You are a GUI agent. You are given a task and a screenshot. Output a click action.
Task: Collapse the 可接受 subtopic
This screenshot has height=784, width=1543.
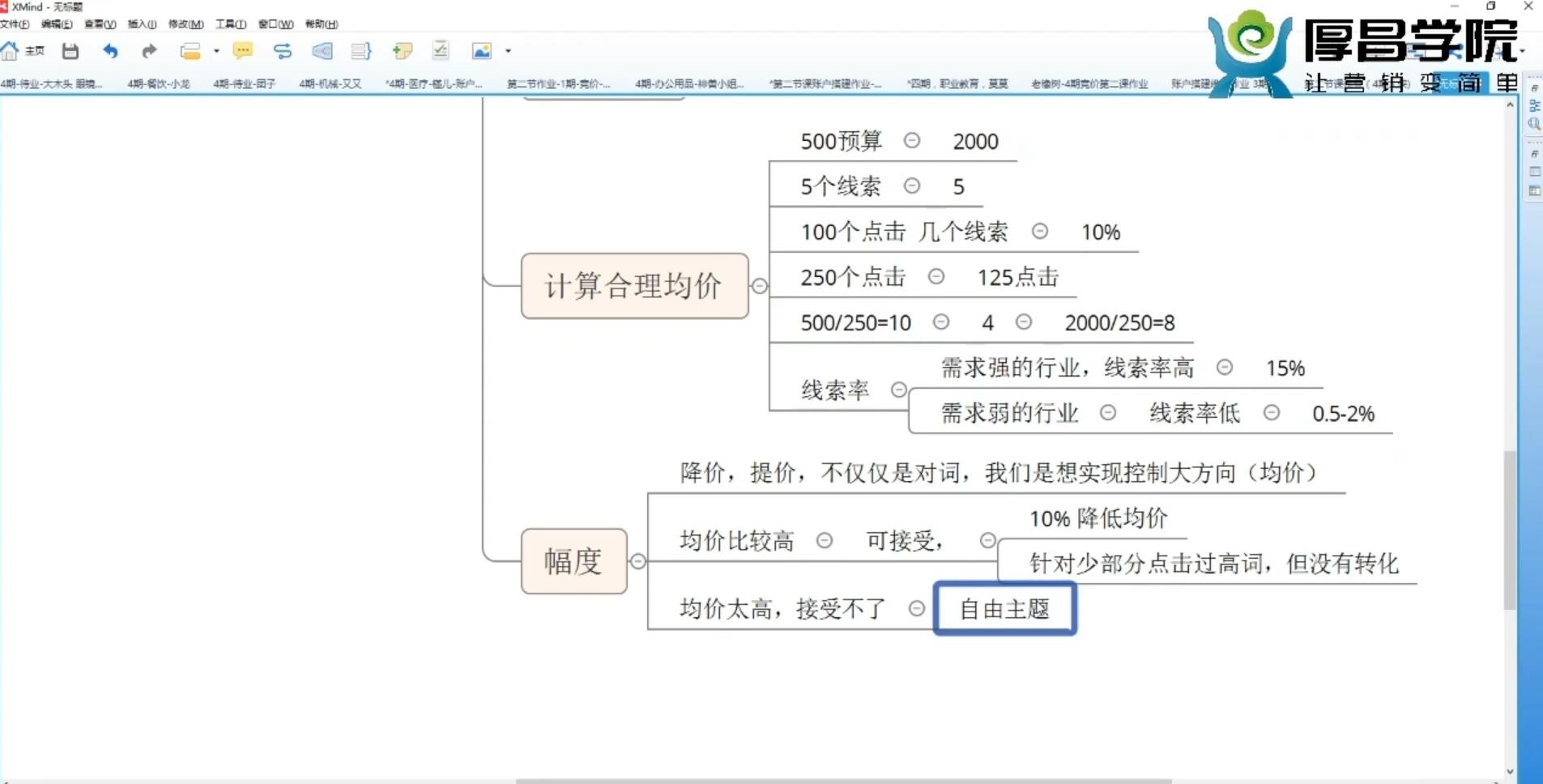pos(988,539)
